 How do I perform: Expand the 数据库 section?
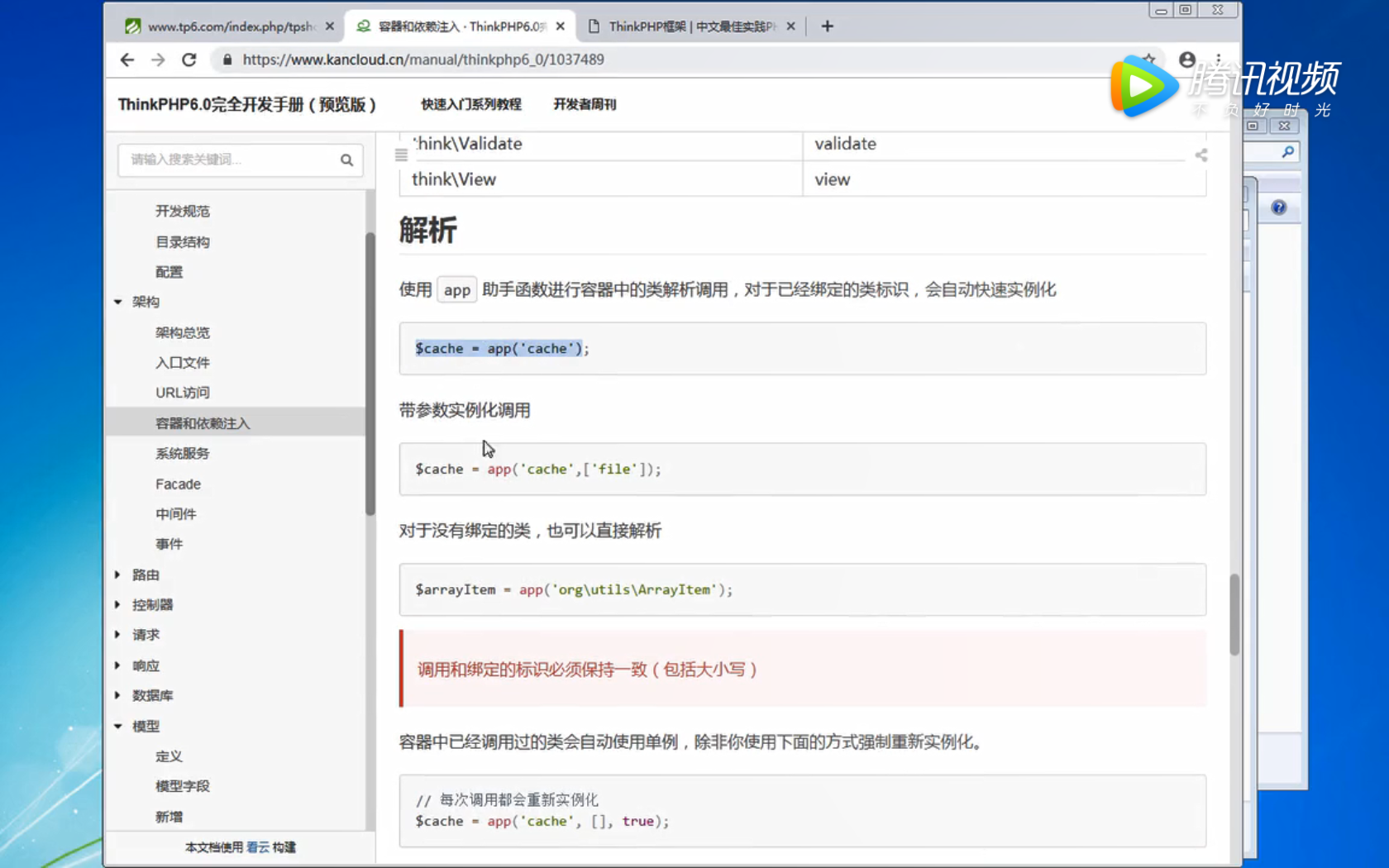[x=118, y=695]
